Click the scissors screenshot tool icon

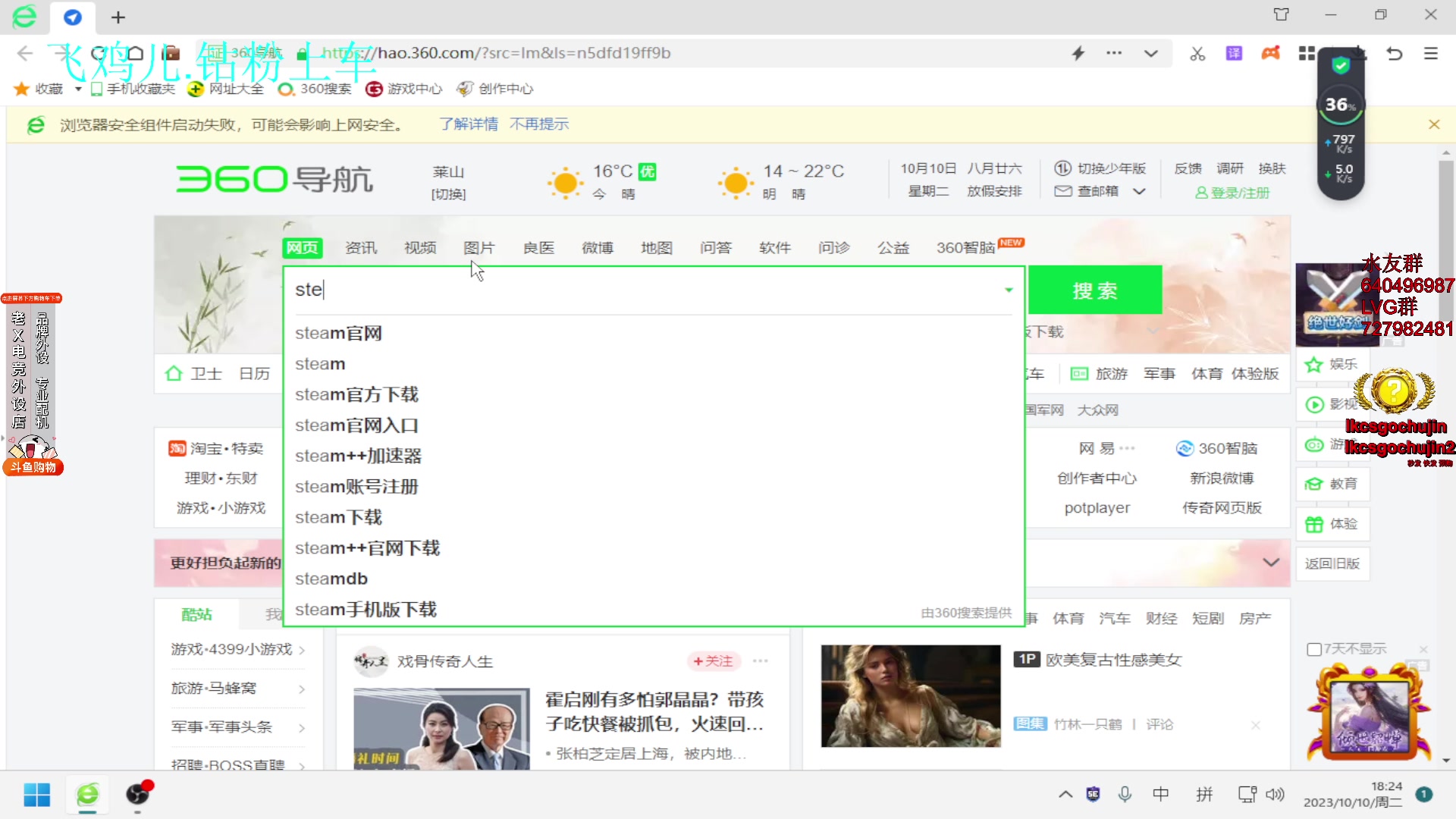point(1197,54)
